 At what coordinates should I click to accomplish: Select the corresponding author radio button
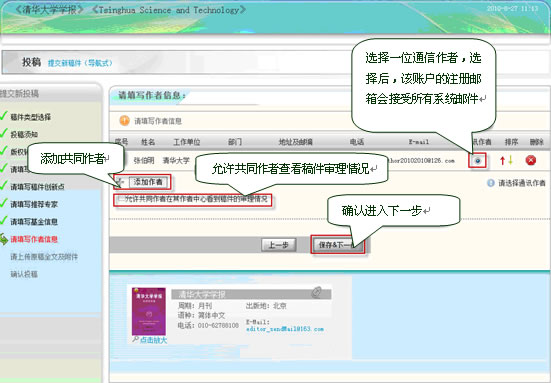click(477, 161)
